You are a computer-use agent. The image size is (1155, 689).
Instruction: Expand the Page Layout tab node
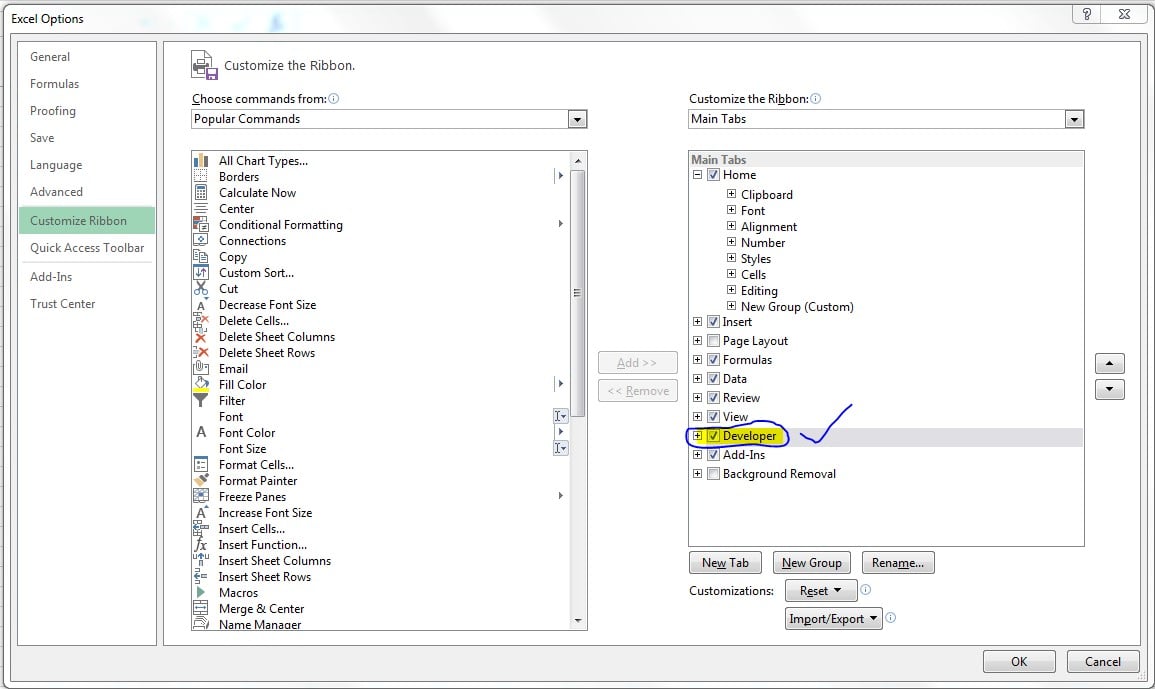coord(697,340)
